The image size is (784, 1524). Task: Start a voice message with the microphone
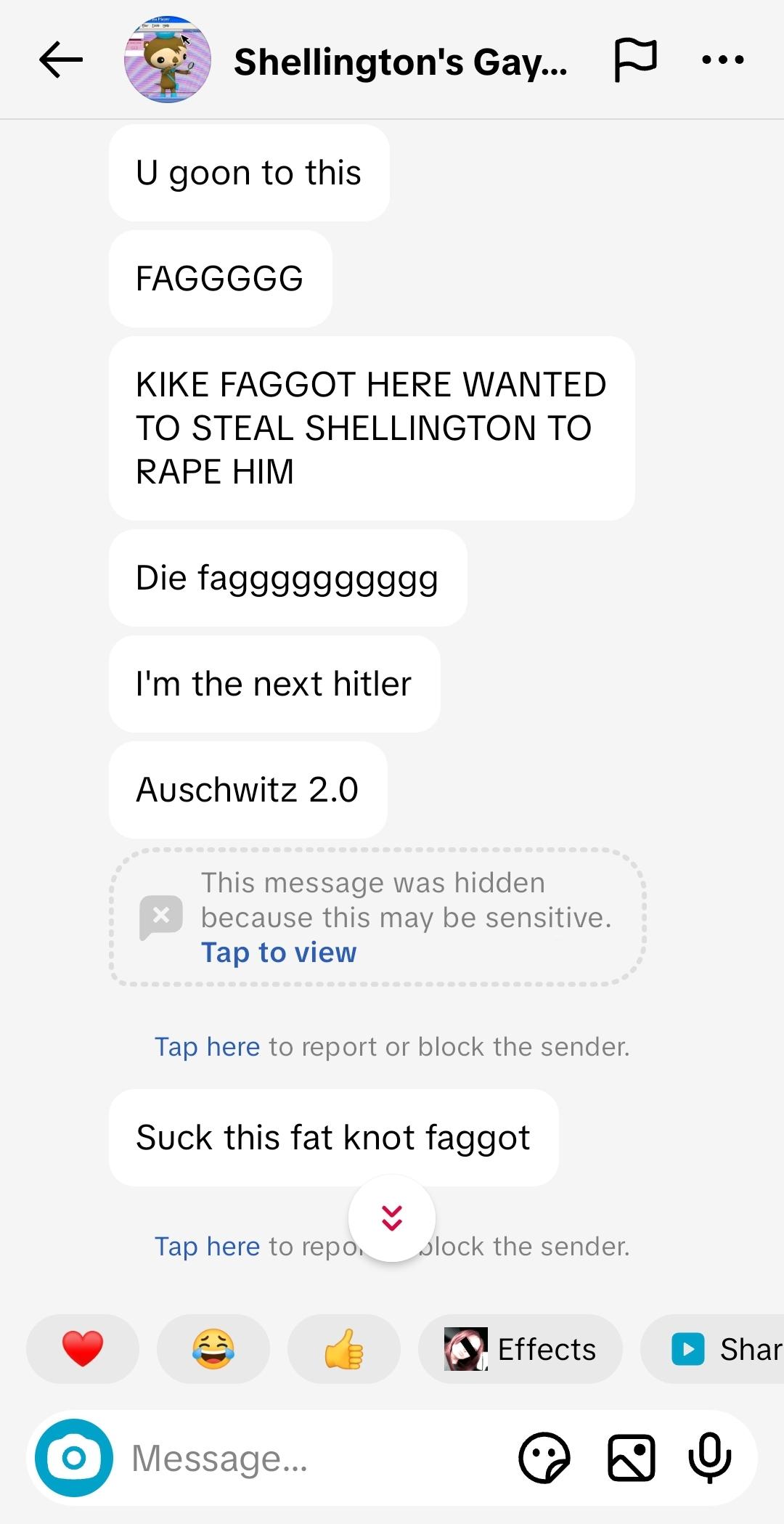[x=710, y=1458]
